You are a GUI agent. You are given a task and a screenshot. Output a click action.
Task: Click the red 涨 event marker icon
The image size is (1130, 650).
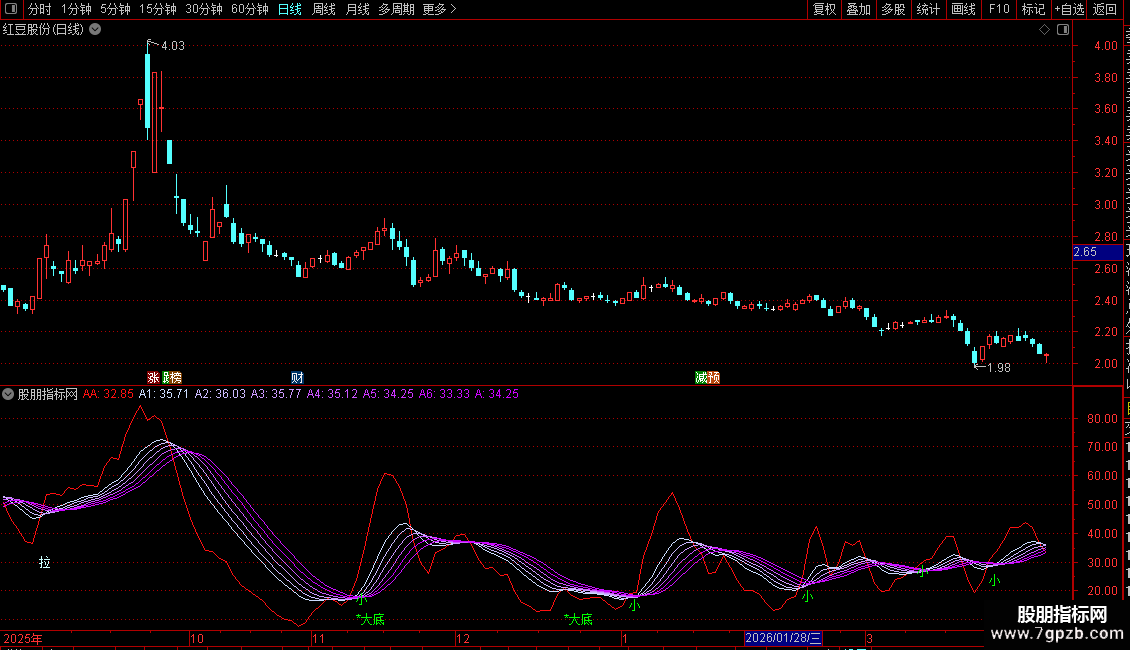click(x=153, y=378)
